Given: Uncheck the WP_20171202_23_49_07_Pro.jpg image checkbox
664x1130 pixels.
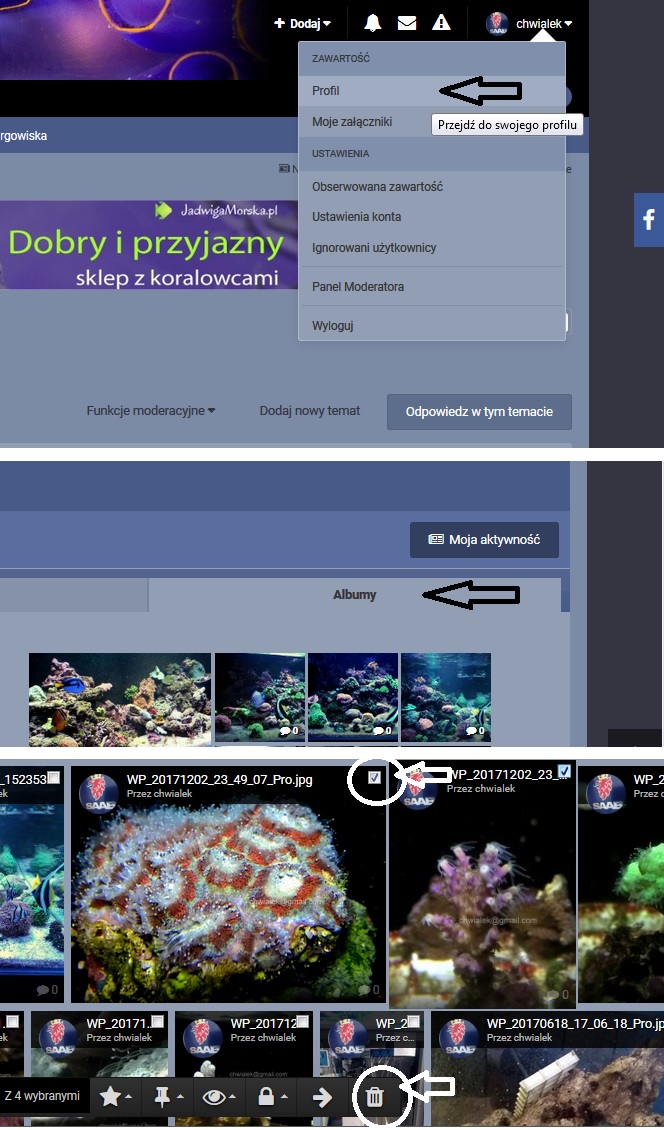Looking at the screenshot, I should coord(374,777).
